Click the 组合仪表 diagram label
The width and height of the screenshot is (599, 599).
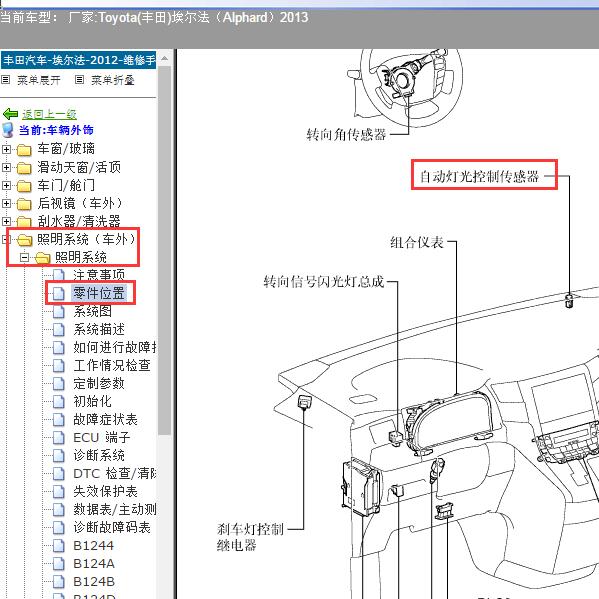(417, 242)
